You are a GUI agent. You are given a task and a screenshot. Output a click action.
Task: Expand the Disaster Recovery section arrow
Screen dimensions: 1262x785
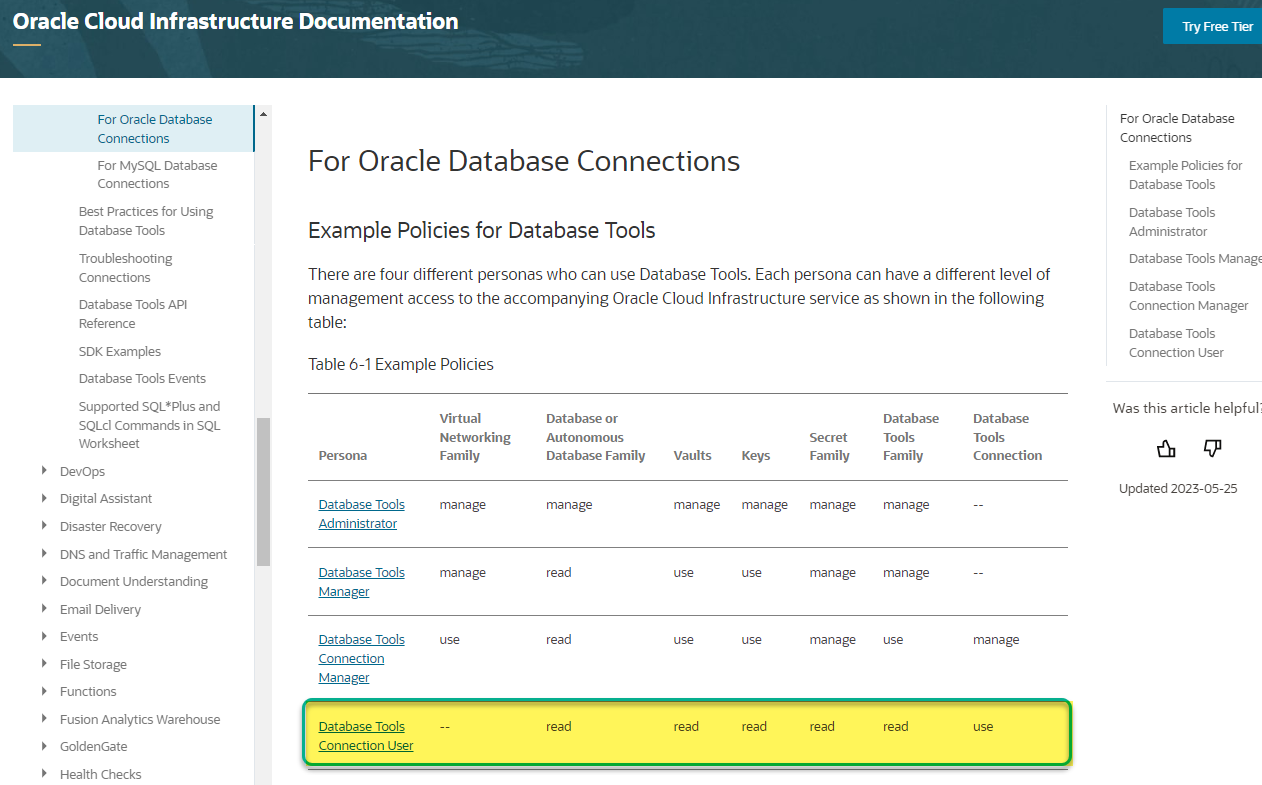click(x=44, y=526)
